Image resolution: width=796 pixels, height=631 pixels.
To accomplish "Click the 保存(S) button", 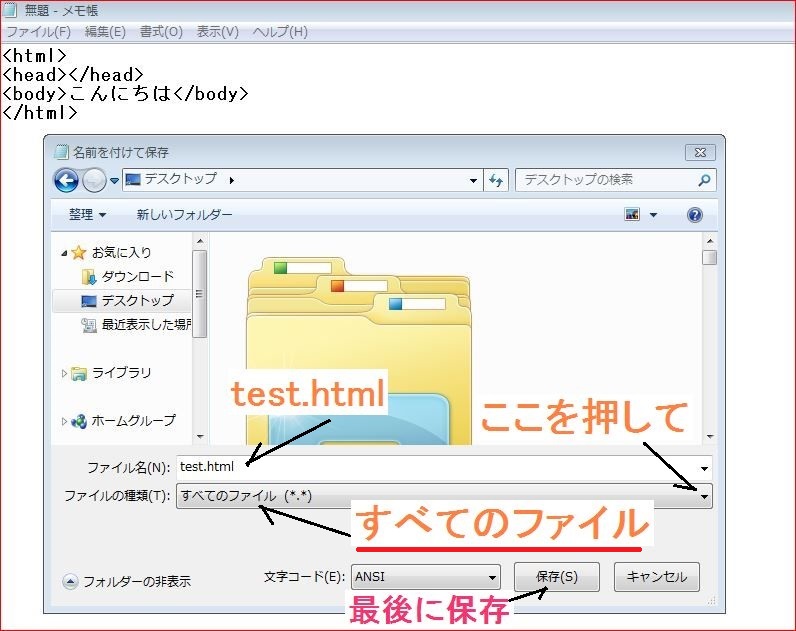I will pyautogui.click(x=557, y=577).
